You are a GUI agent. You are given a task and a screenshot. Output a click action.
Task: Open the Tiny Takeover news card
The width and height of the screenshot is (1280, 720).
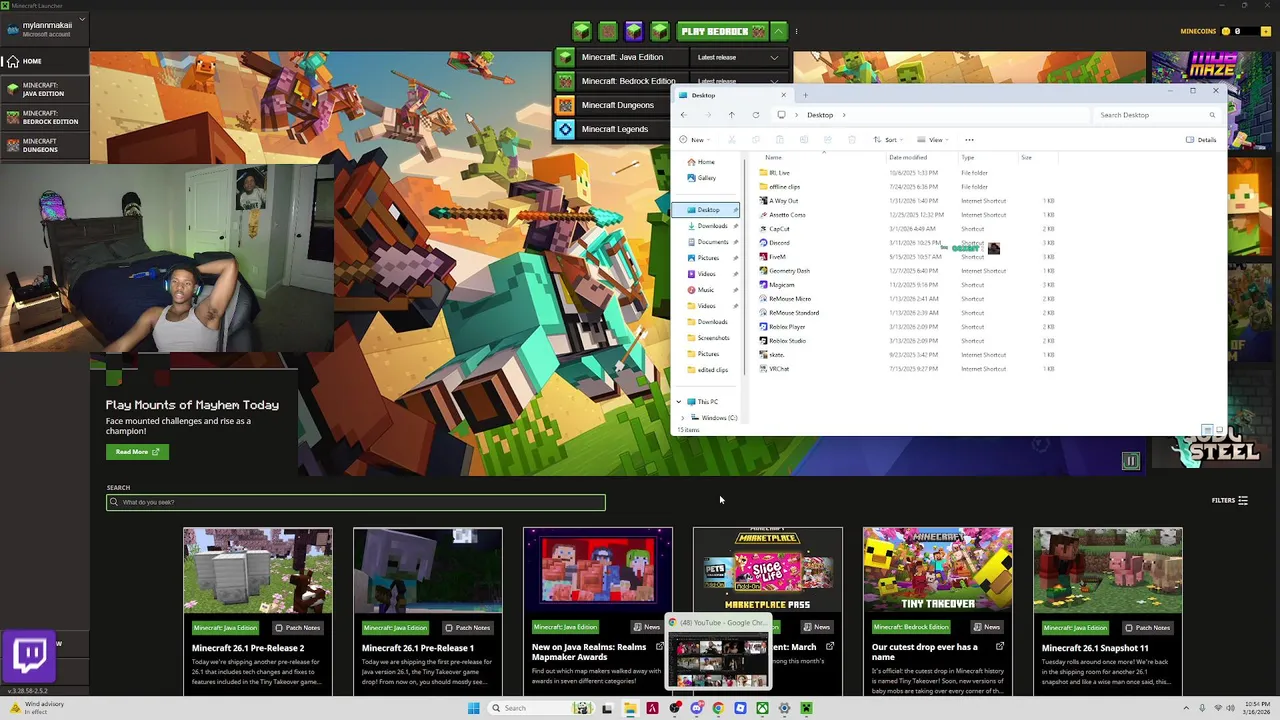tap(938, 612)
